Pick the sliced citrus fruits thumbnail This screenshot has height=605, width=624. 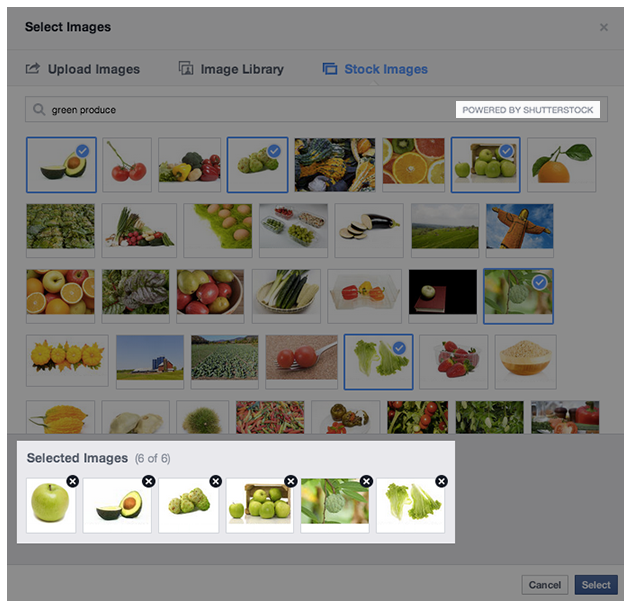pyautogui.click(x=413, y=165)
